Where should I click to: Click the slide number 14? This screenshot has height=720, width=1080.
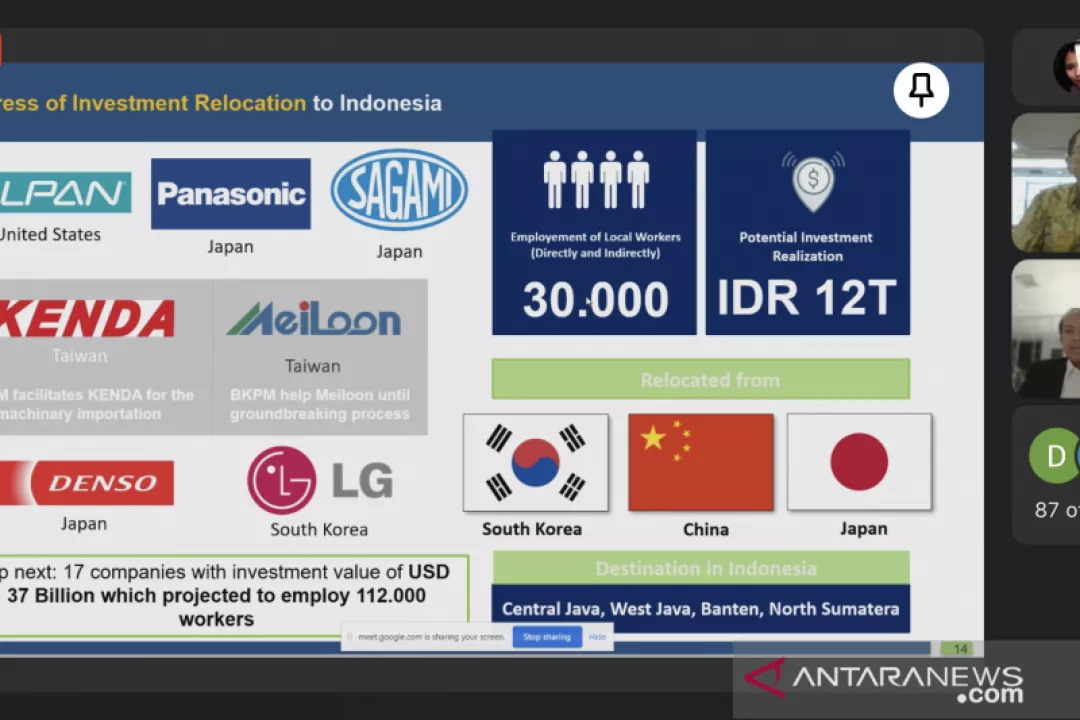point(960,649)
